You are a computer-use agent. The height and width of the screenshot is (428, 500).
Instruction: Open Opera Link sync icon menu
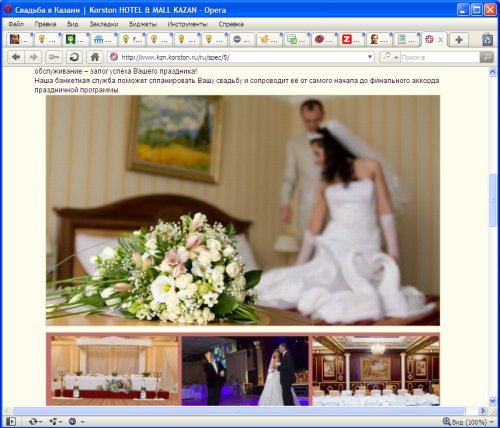(x=35, y=421)
